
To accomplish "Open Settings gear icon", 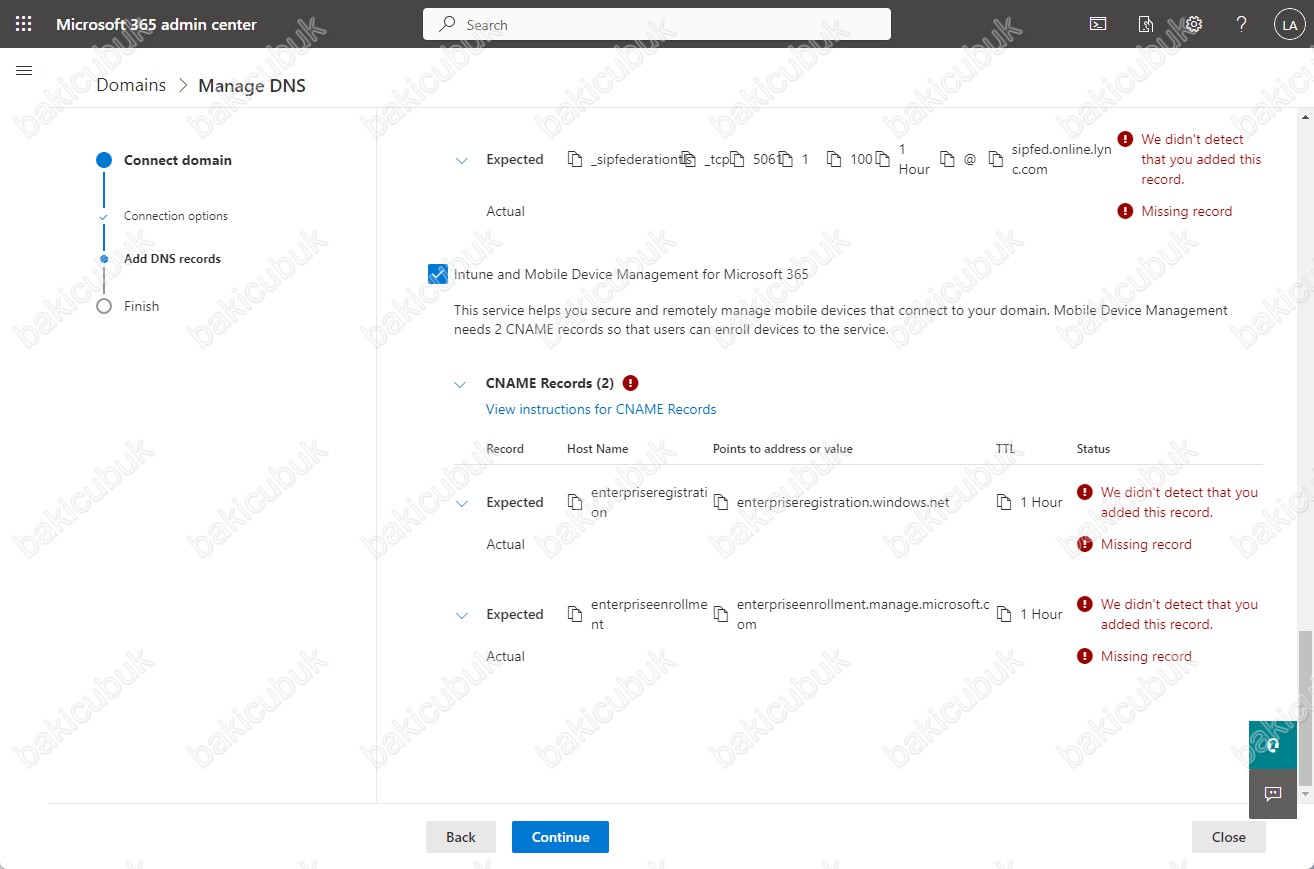I will click(1193, 24).
